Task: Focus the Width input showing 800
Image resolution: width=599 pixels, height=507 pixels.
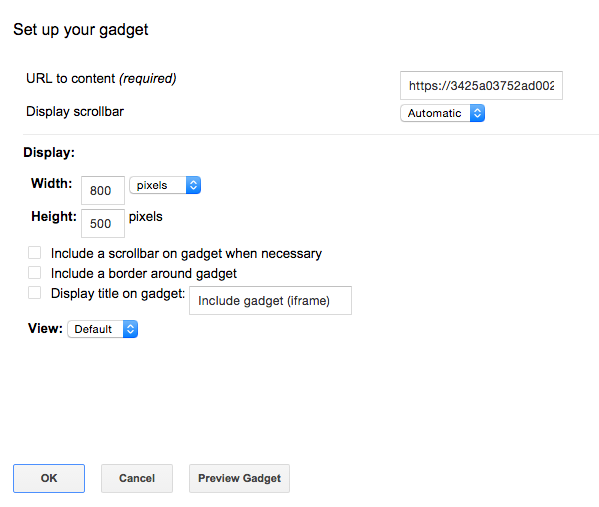Action: pos(103,190)
